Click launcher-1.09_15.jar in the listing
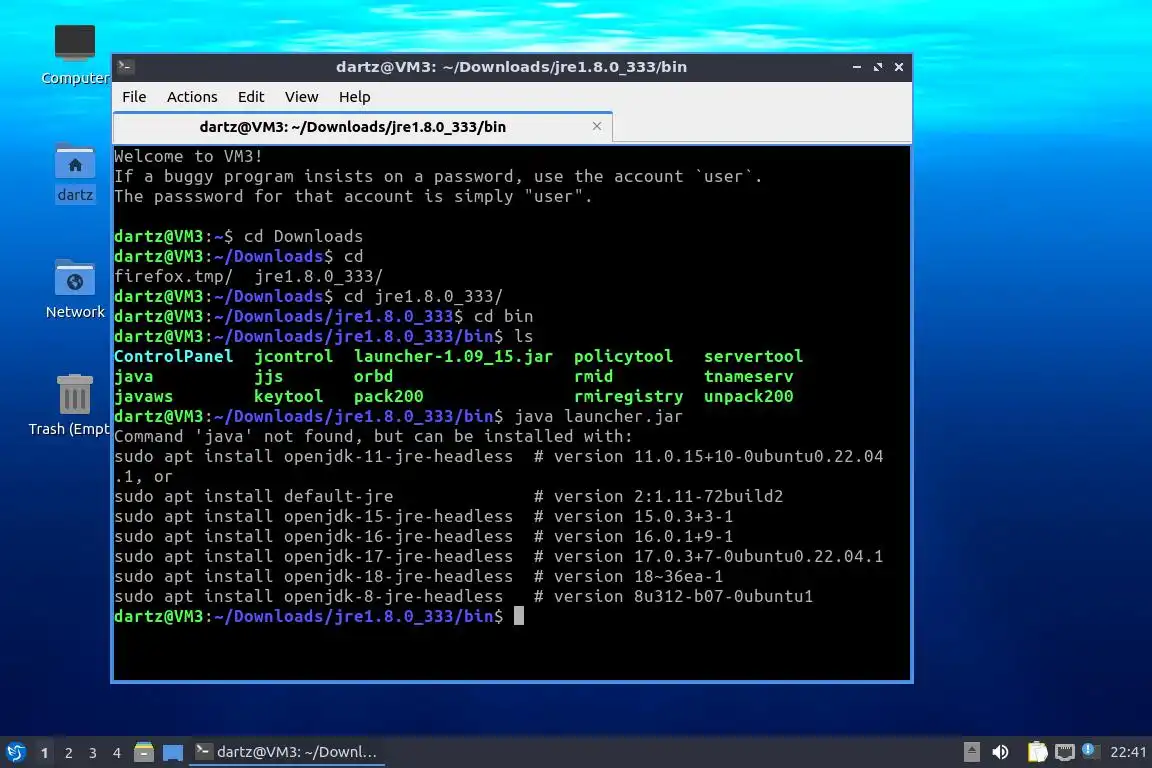The image size is (1152, 768). 453,356
